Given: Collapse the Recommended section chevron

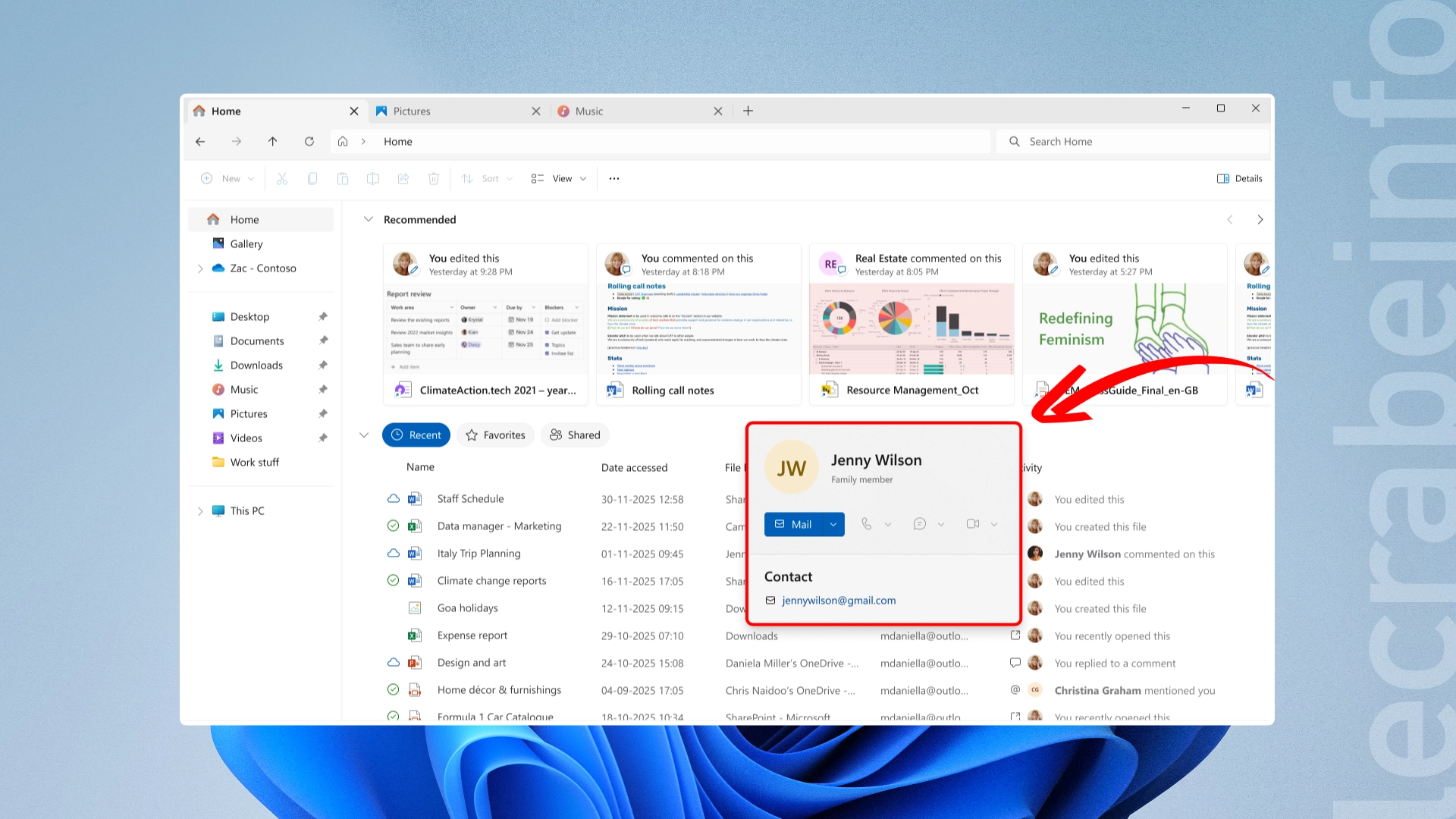Looking at the screenshot, I should (x=369, y=220).
